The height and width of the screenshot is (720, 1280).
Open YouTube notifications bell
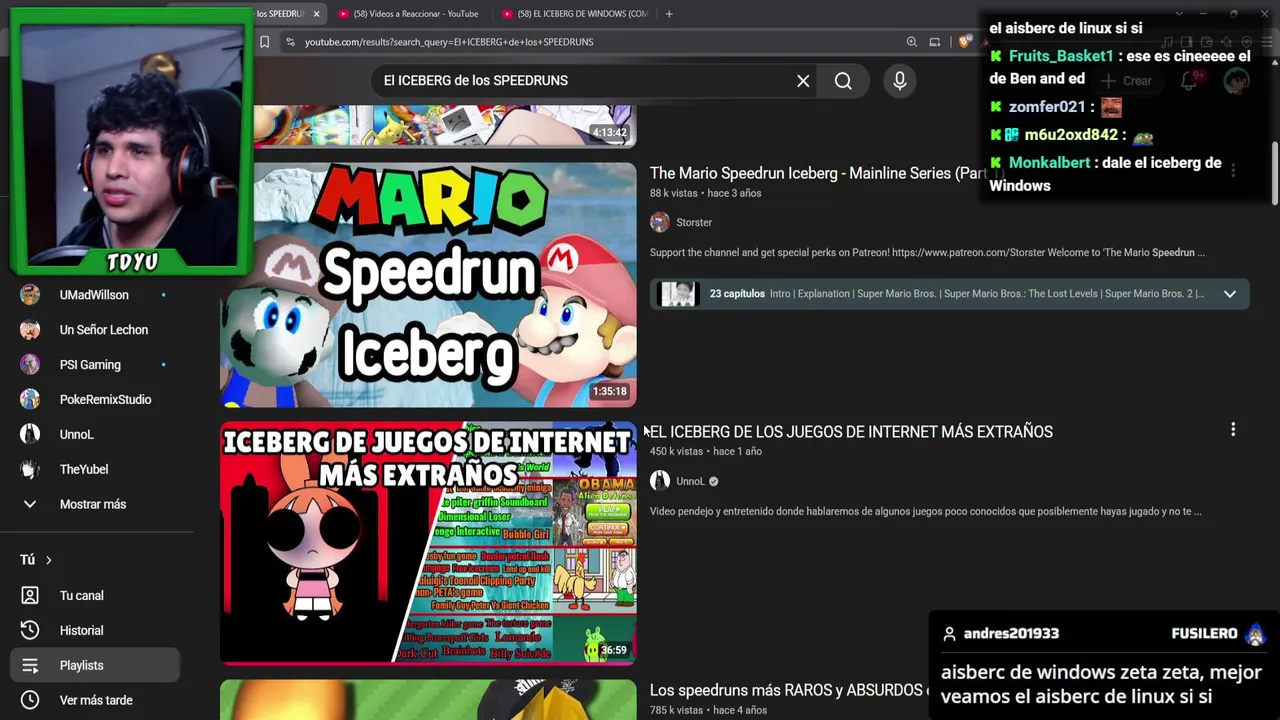click(x=1189, y=81)
